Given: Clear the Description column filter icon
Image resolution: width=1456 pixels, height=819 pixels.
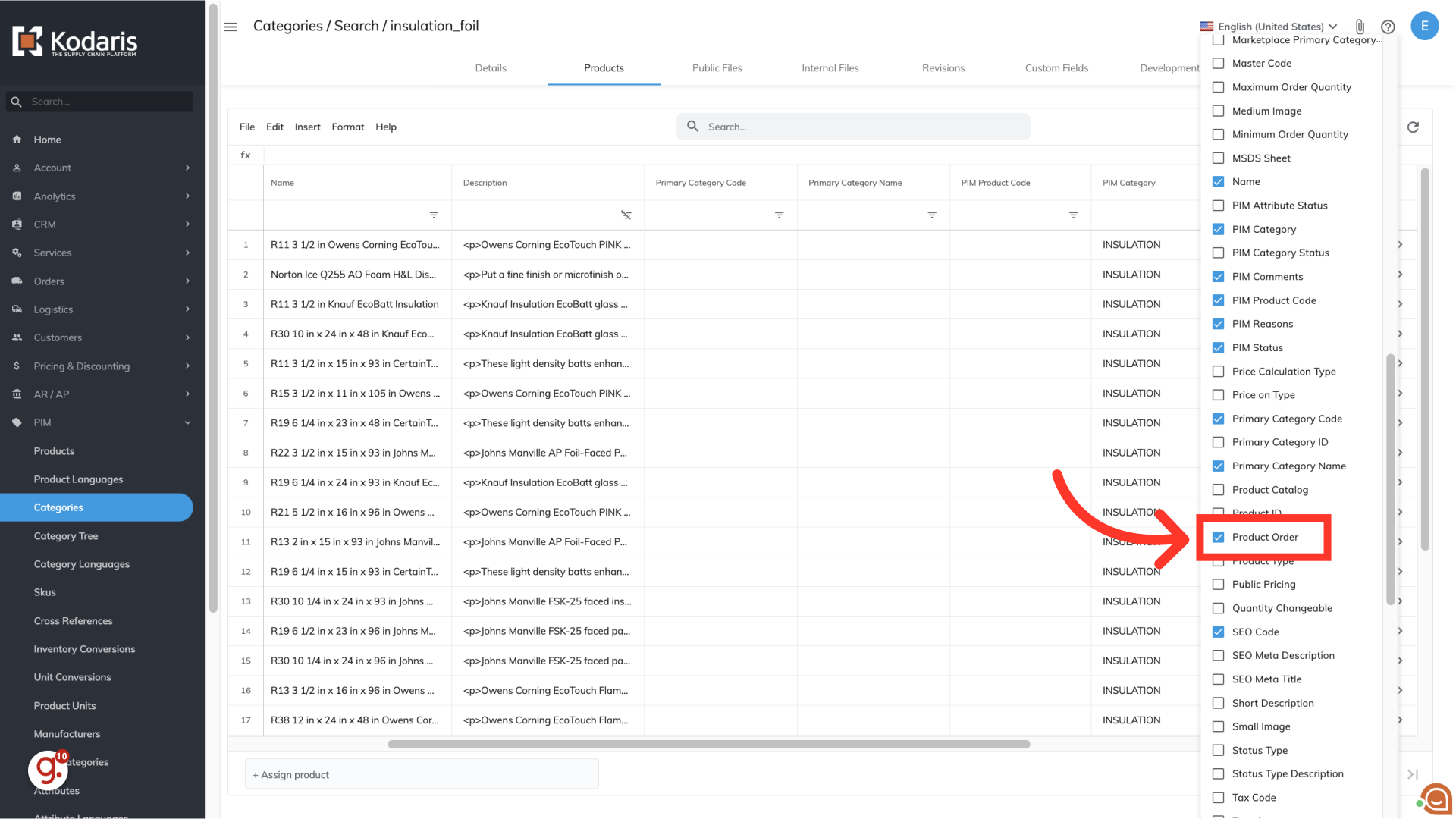Looking at the screenshot, I should 626,215.
